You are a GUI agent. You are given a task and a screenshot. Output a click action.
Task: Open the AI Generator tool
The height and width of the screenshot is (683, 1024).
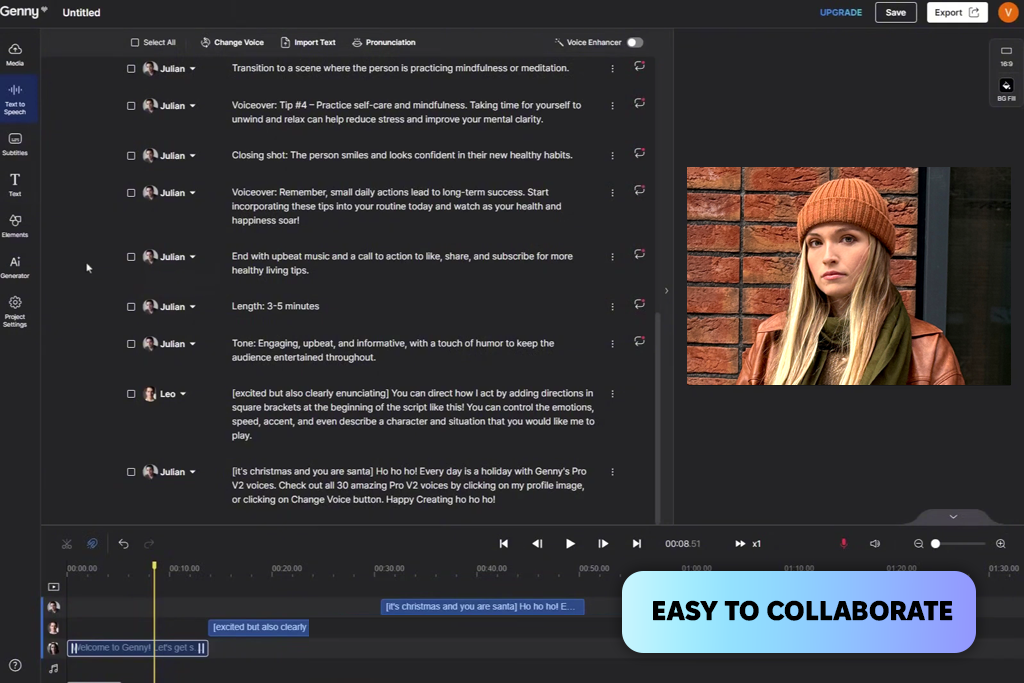[x=15, y=266]
